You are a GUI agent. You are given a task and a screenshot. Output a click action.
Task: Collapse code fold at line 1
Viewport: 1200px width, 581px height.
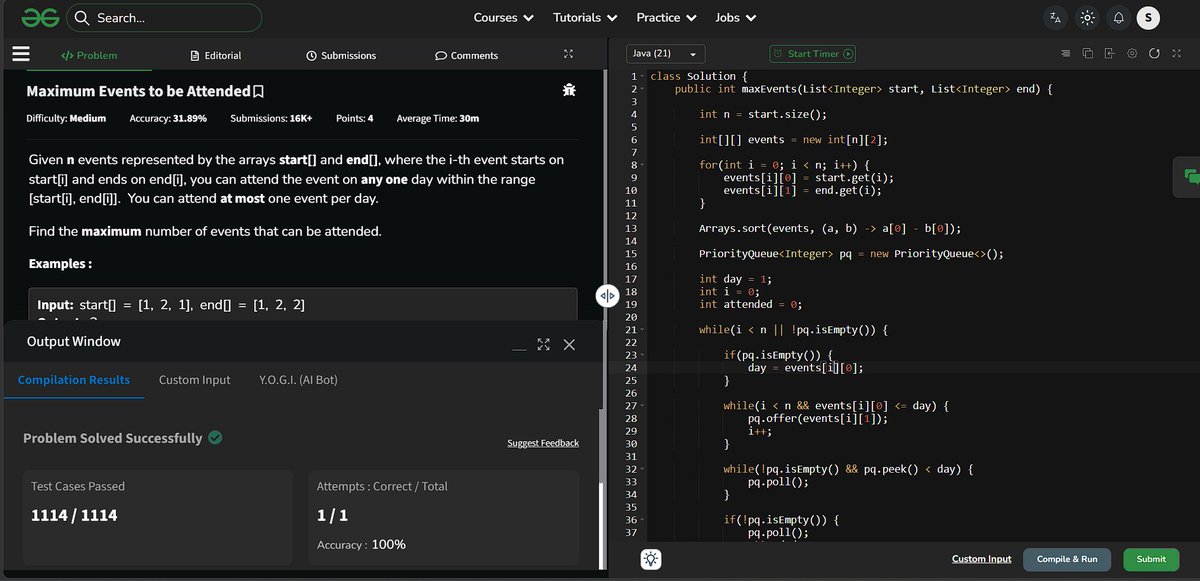(643, 77)
